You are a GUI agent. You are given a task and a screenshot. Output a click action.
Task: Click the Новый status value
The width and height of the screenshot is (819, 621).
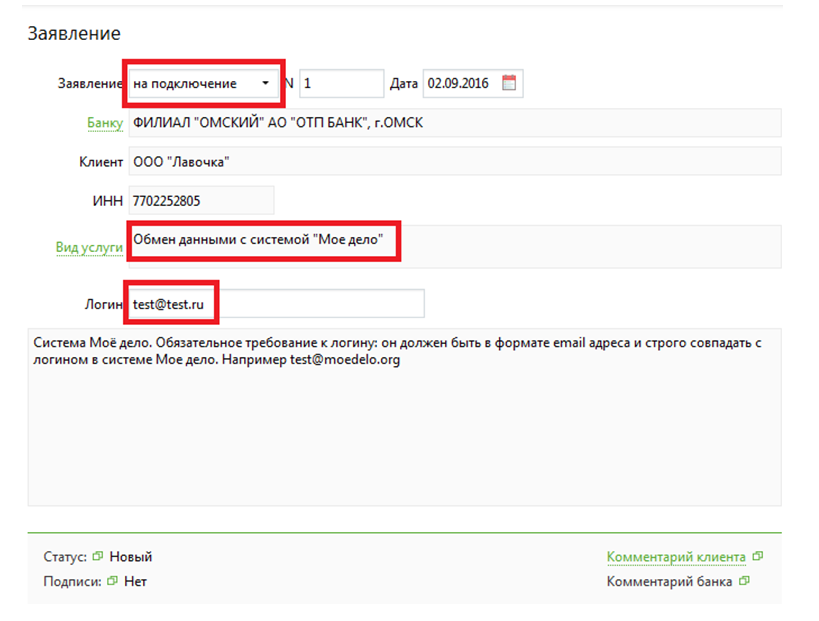point(131,557)
